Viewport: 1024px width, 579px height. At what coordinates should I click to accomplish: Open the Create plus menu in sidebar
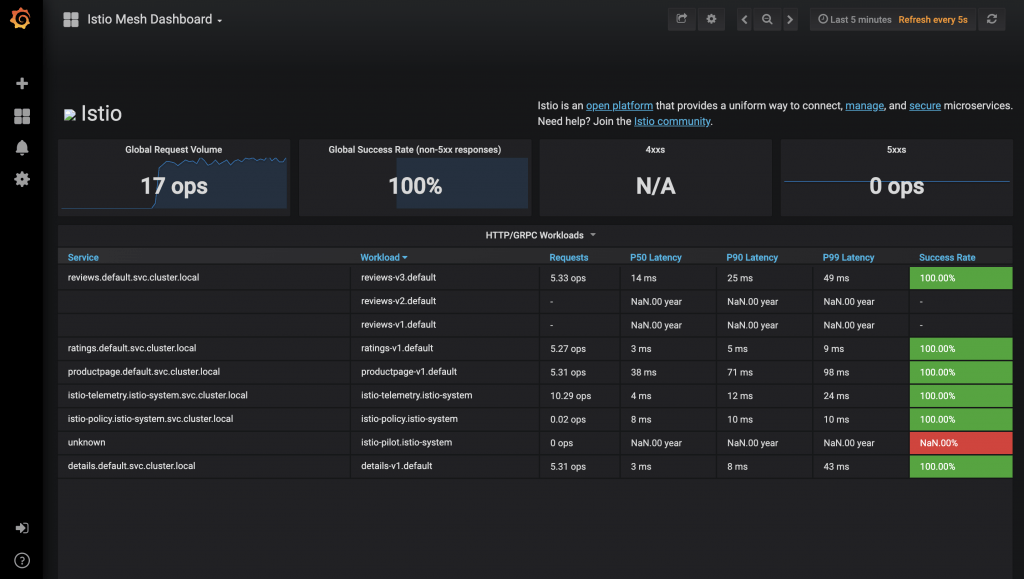click(x=22, y=84)
